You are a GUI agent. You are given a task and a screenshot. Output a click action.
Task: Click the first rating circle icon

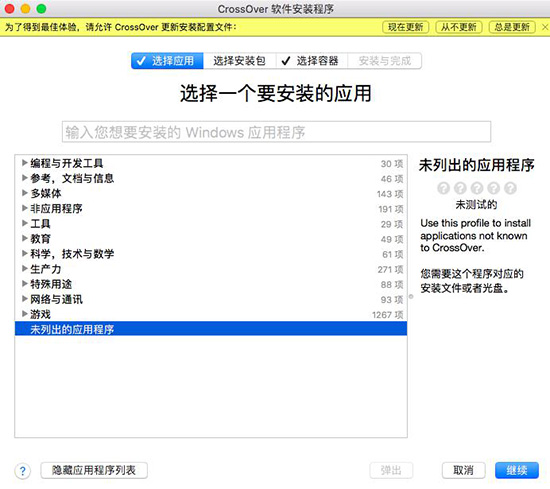point(443,188)
